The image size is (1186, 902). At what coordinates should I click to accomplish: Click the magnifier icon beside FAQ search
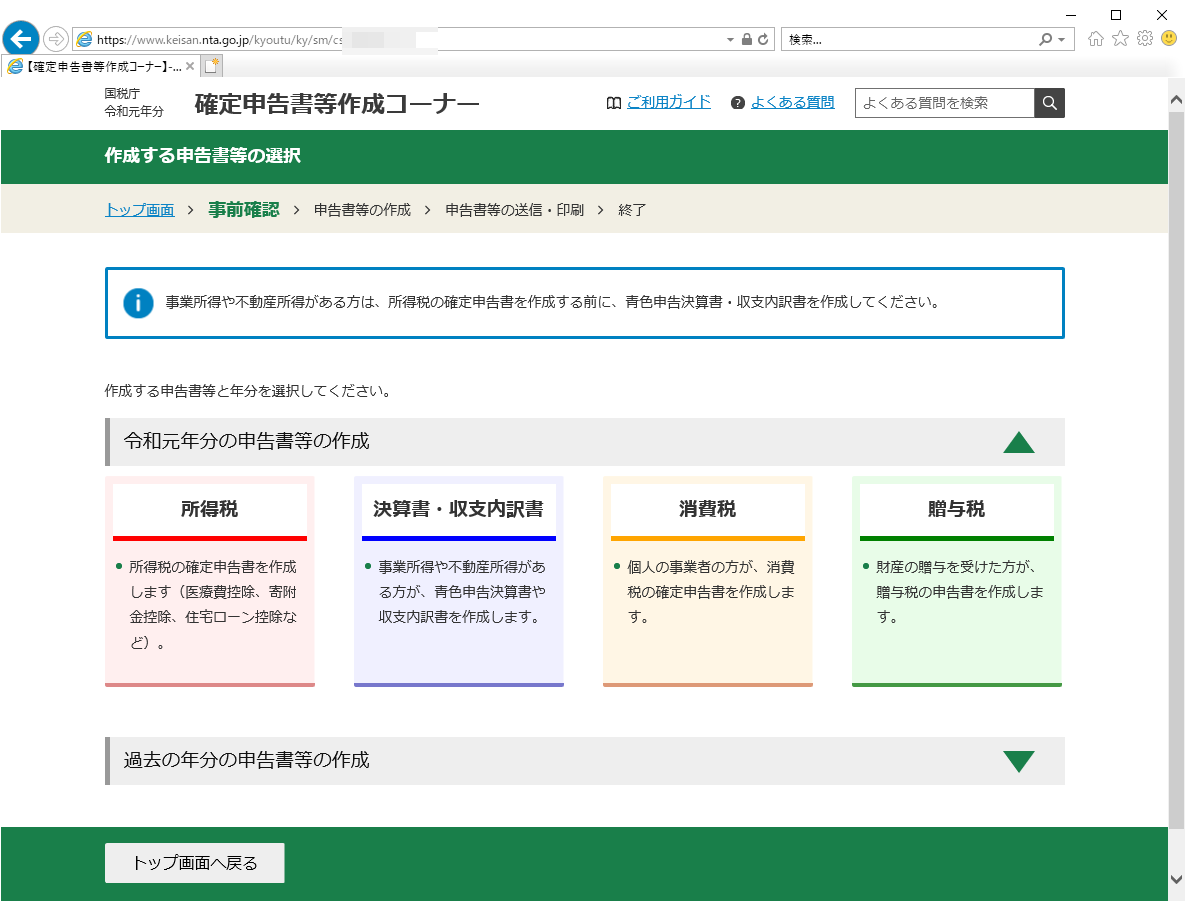[x=1049, y=103]
